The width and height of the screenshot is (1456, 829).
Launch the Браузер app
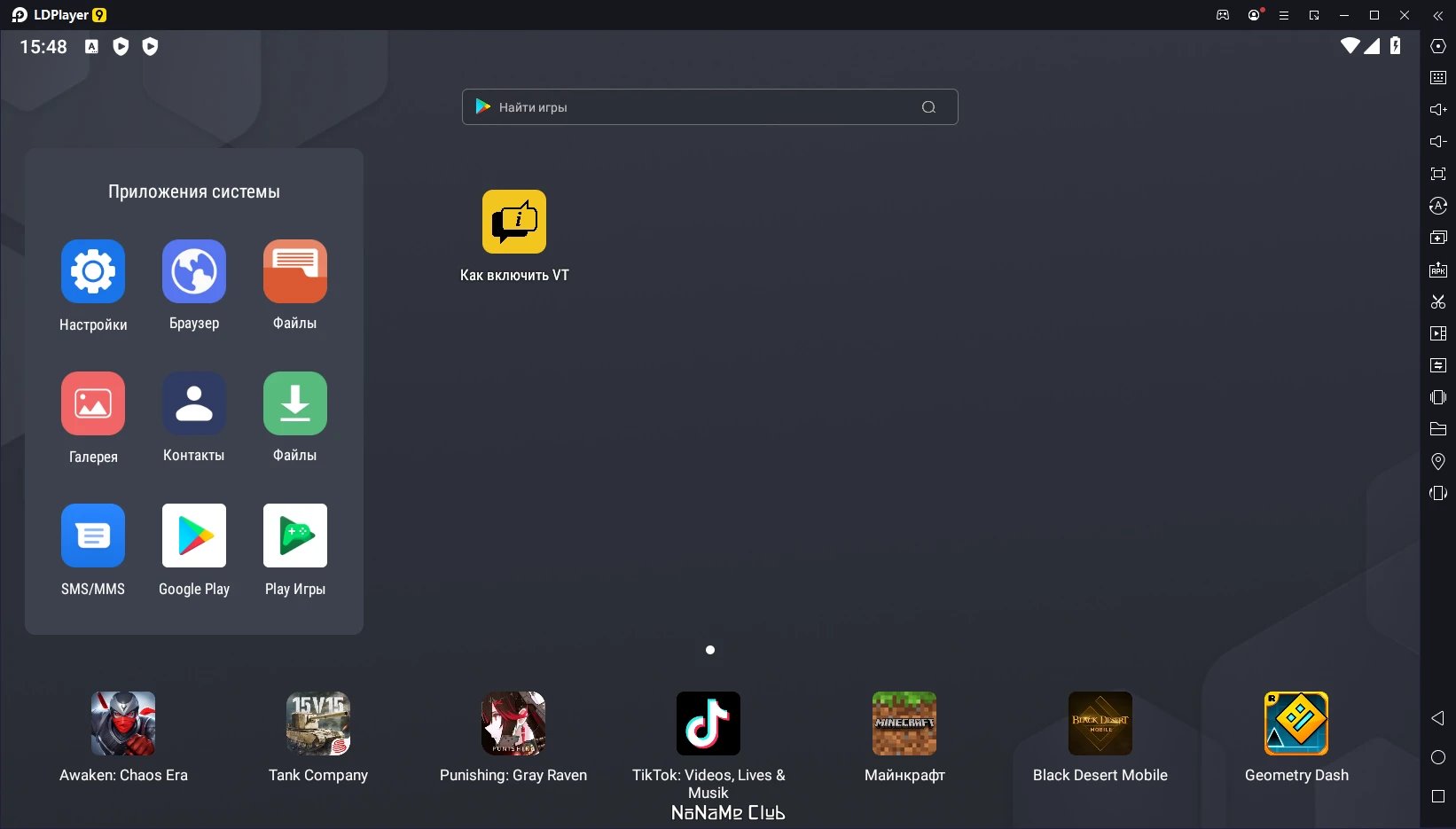tap(194, 271)
